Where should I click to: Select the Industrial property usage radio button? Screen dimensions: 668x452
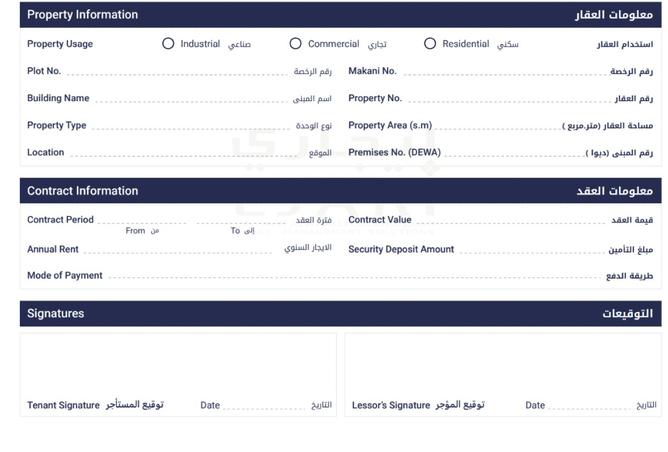168,43
